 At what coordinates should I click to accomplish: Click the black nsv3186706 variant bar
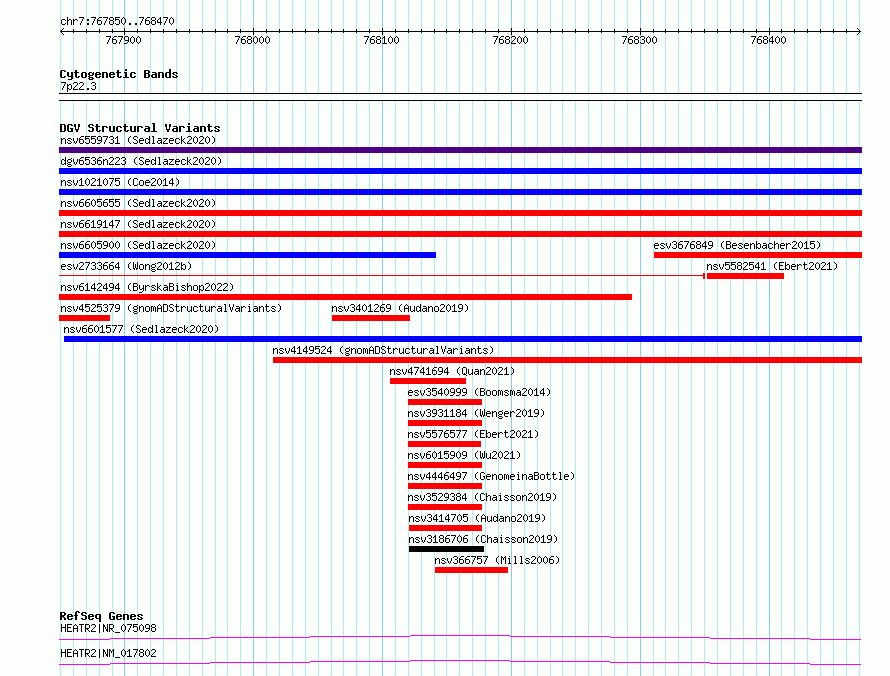point(446,549)
